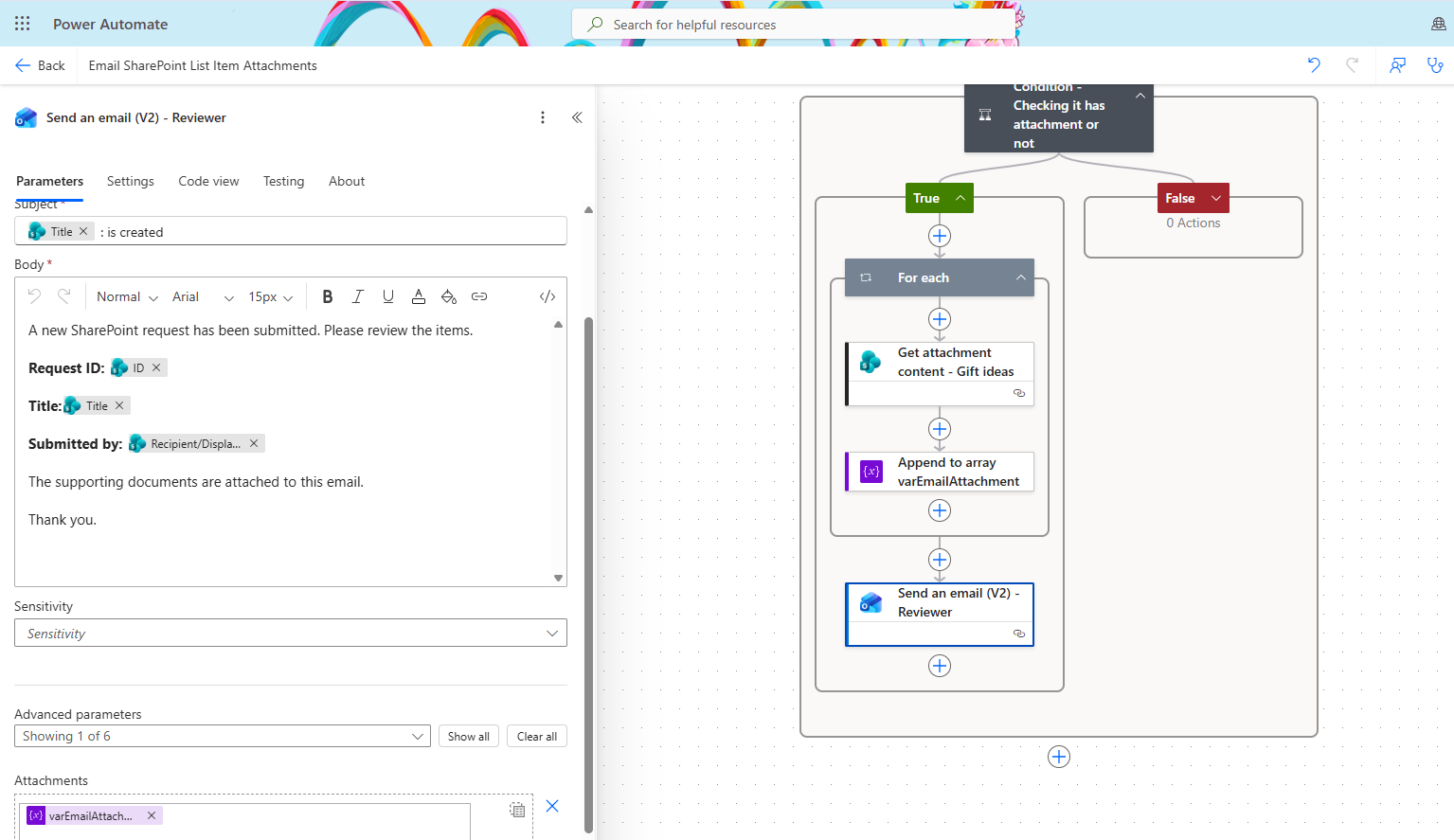Click connection link icon on Get attachment card
The width and height of the screenshot is (1454, 840).
point(1019,393)
